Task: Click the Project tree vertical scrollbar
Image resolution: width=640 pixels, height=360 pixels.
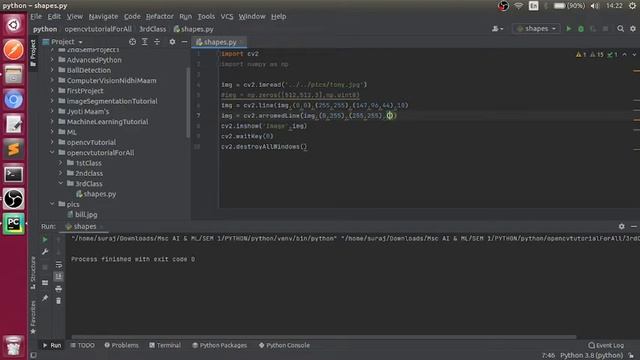Action: (x=188, y=102)
